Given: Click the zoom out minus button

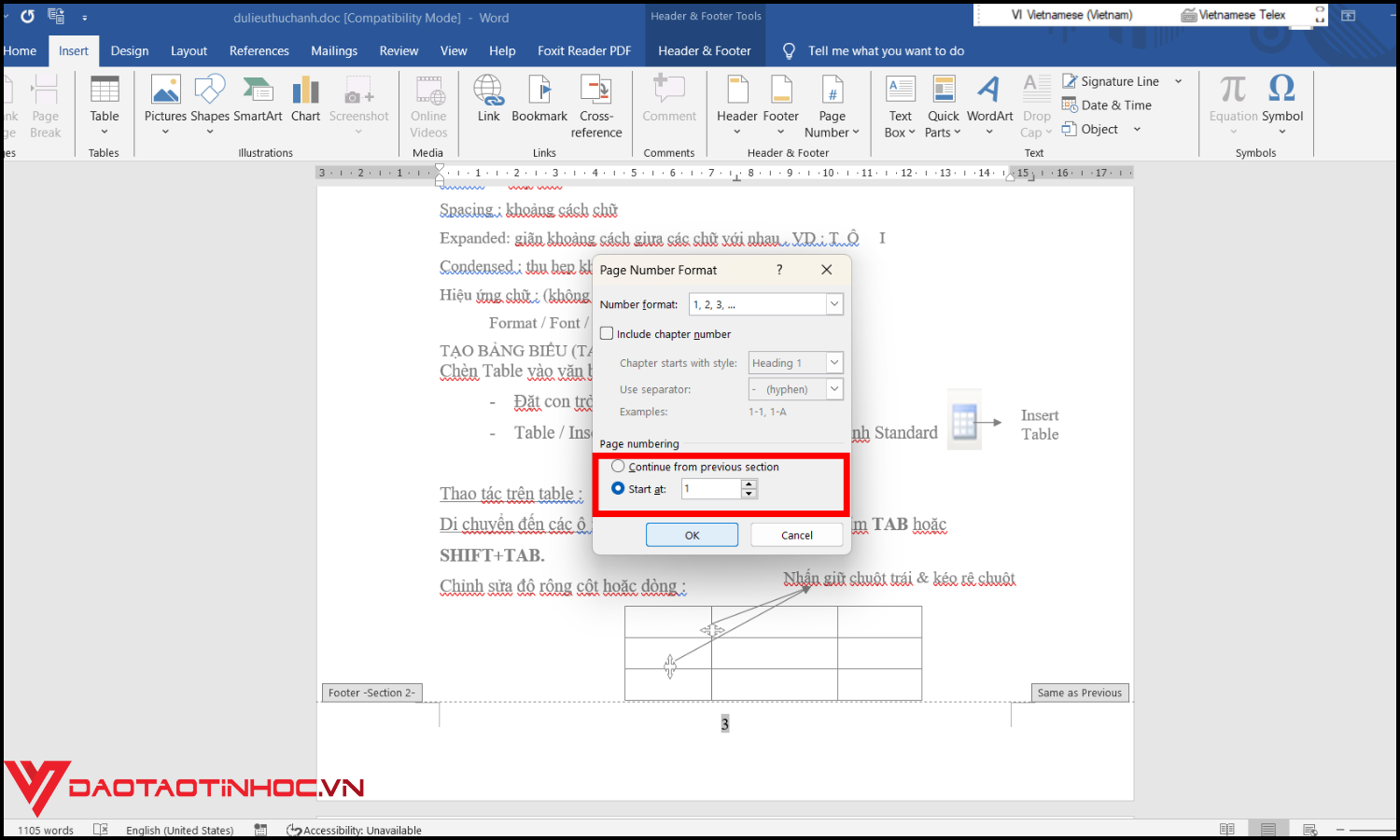Looking at the screenshot, I should 1341,830.
